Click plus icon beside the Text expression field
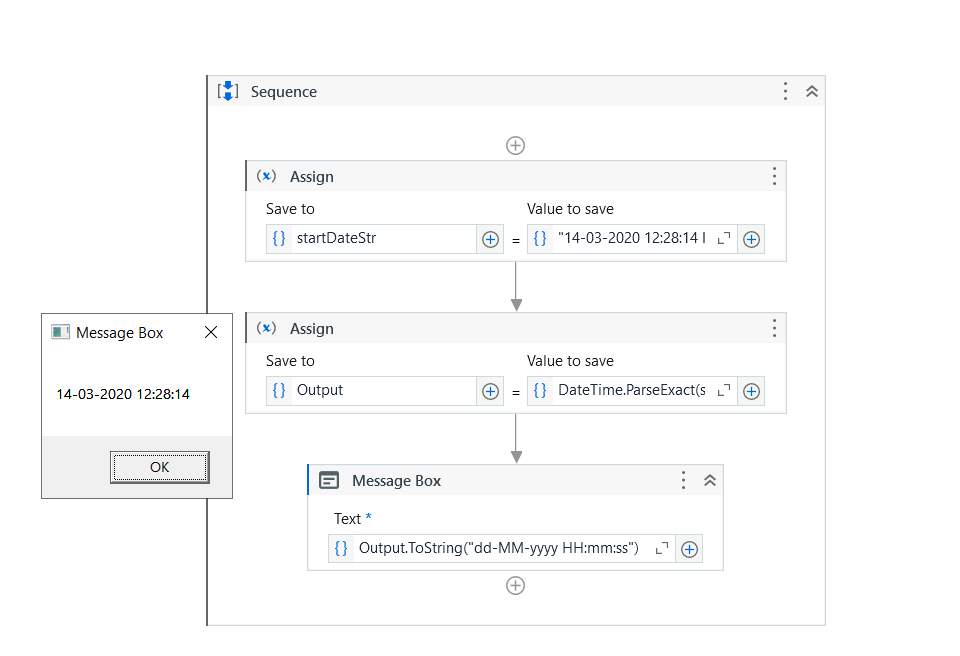 (689, 548)
